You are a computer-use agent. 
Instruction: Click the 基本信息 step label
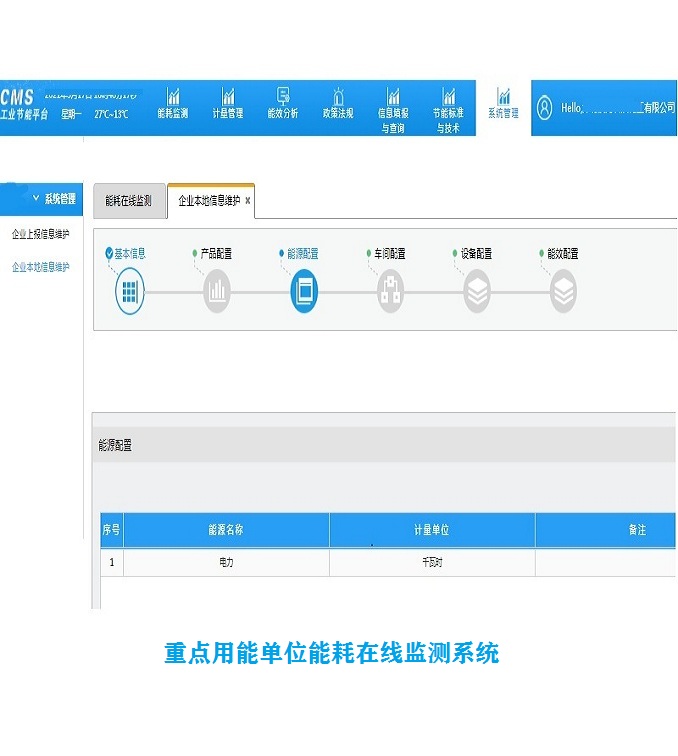point(130,254)
